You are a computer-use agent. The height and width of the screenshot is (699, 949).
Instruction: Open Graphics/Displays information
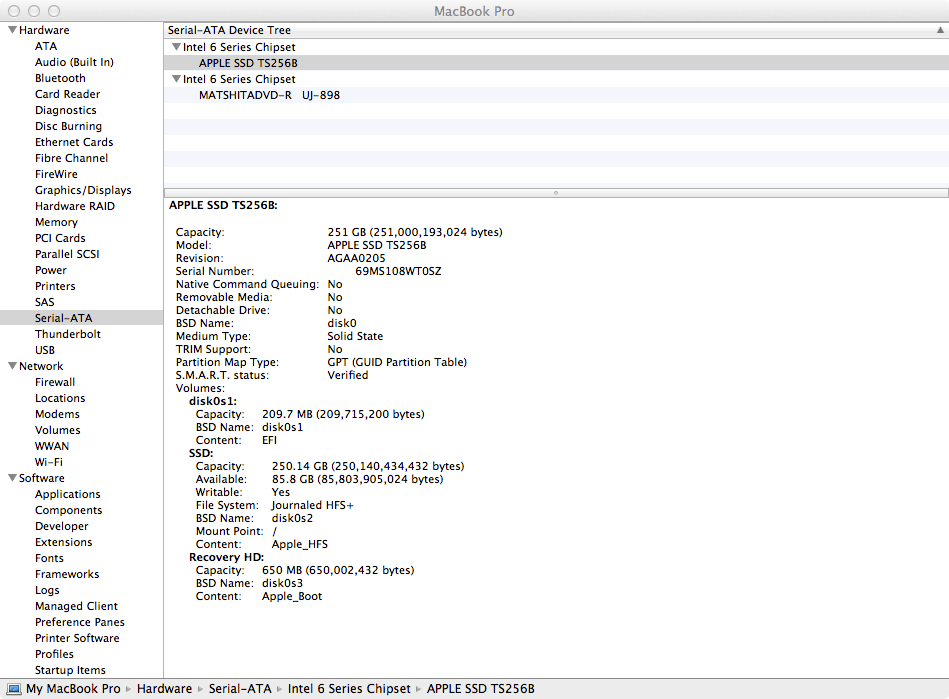83,190
